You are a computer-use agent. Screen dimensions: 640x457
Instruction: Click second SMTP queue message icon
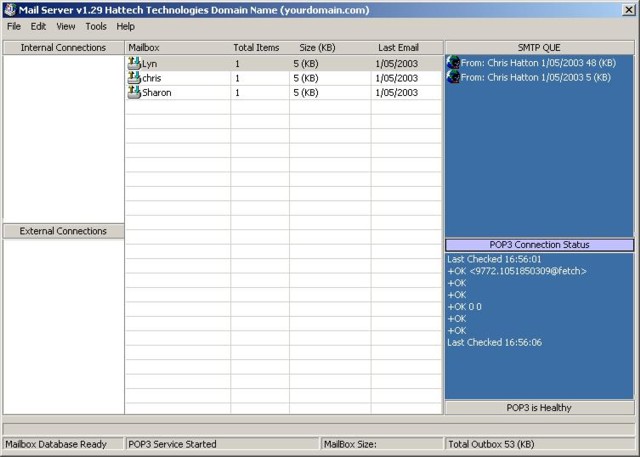click(453, 77)
